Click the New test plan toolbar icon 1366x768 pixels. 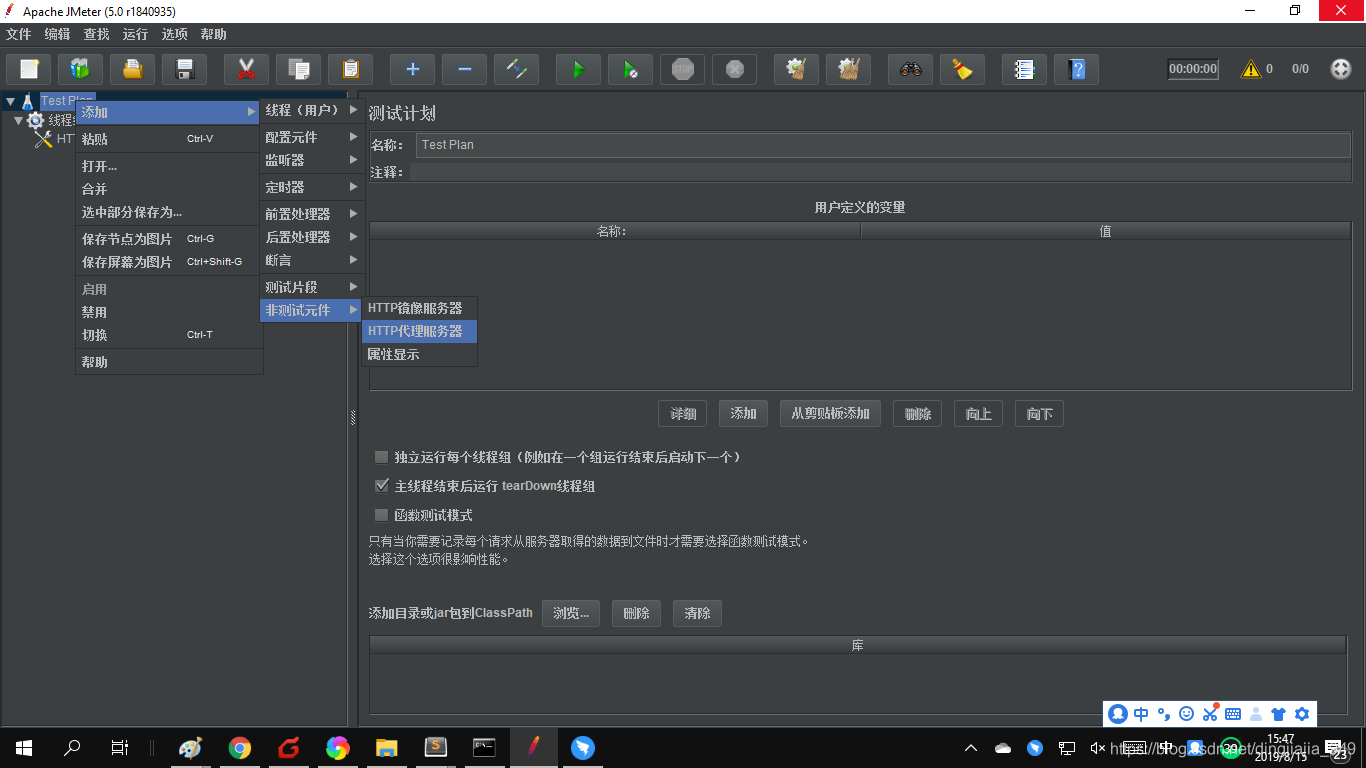point(29,69)
